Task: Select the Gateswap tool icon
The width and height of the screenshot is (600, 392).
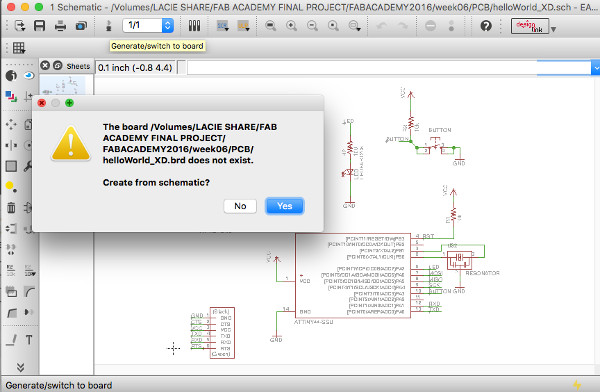Action: [x=11, y=249]
